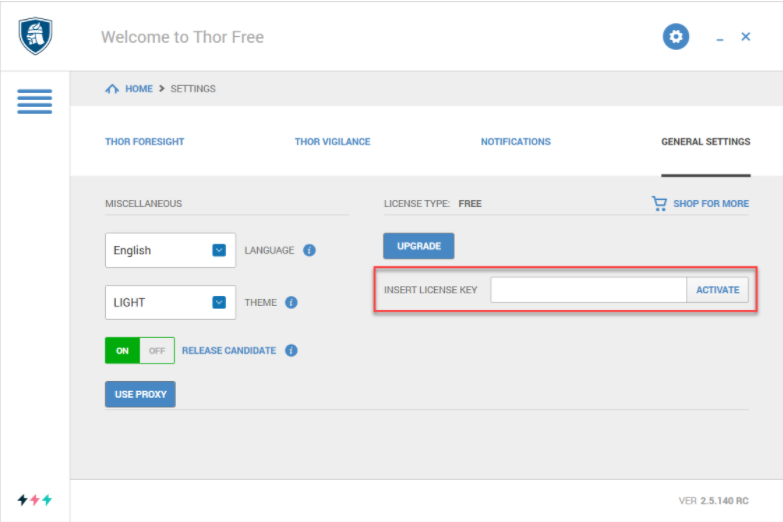Focus the Insert License Key field
Screen dimensions: 783x522
point(589,290)
